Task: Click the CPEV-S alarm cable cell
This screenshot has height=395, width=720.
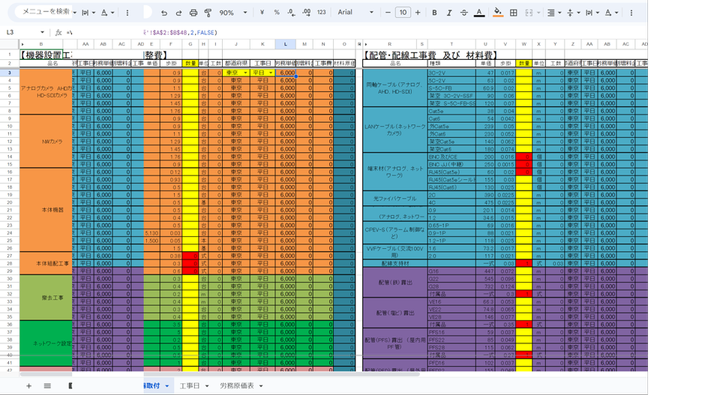Action: click(395, 233)
